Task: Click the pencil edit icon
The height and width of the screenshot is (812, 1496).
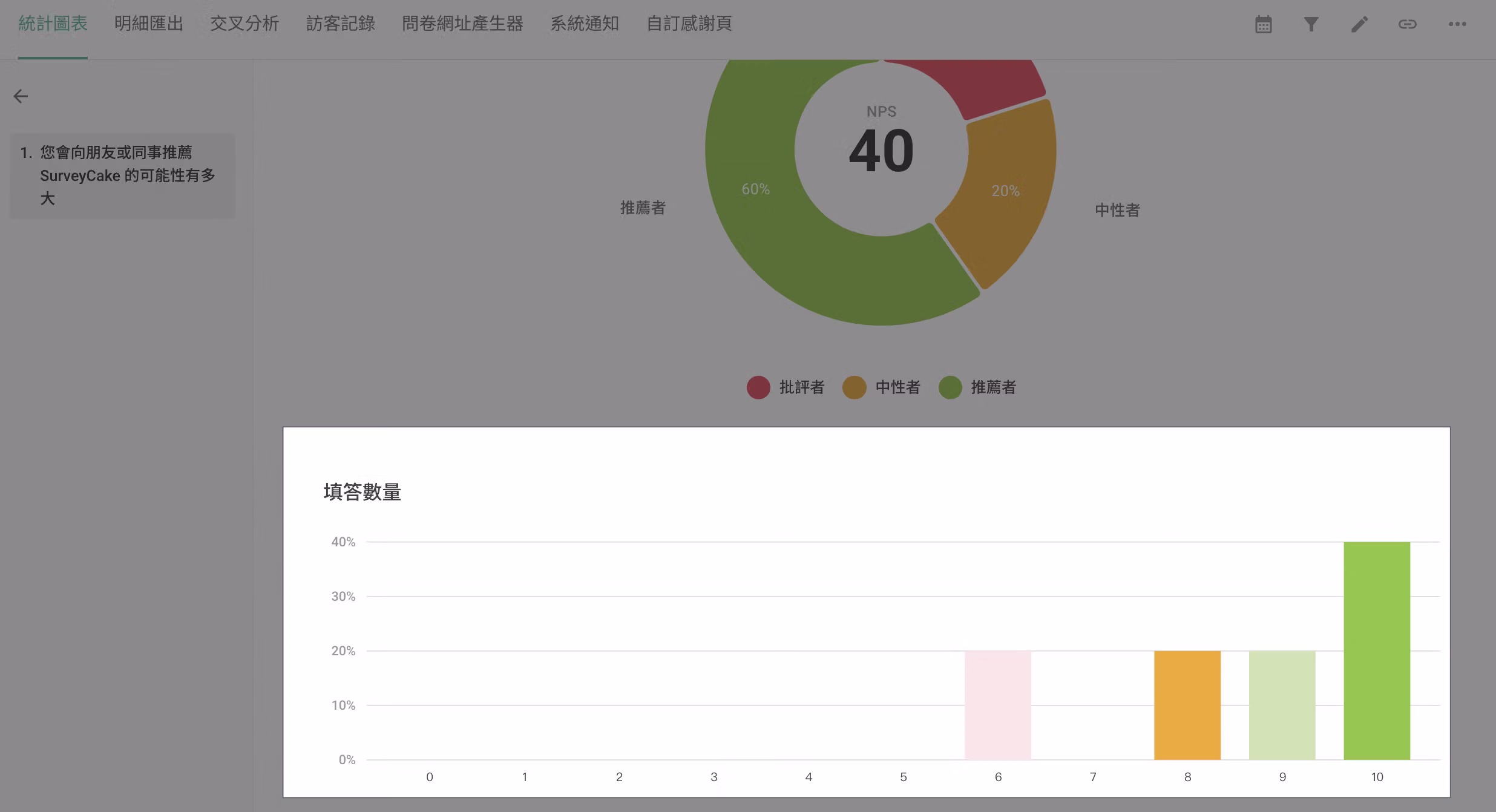Action: (x=1359, y=24)
